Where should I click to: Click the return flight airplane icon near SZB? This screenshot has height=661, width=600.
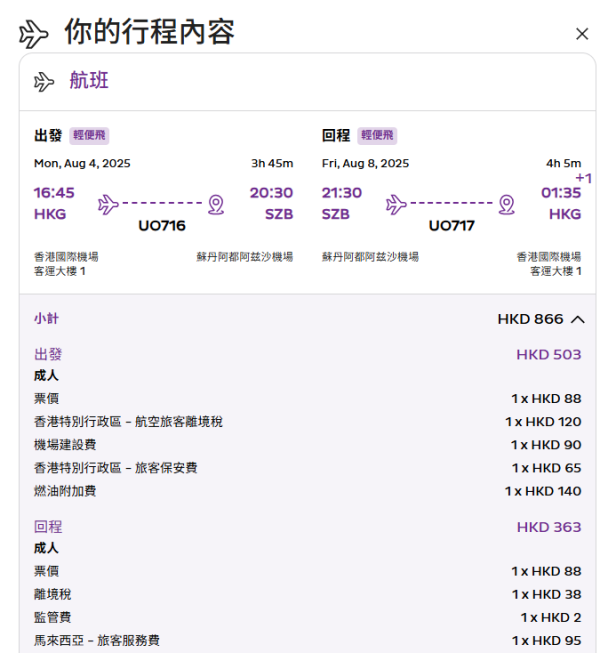[396, 204]
